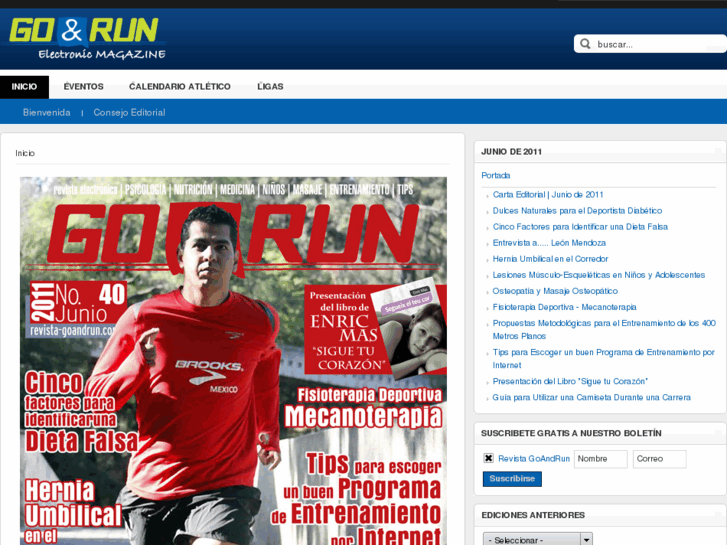Screen dimensions: 727x545
Task: Click the Revista GoAndRun newsletter link
Action: coord(534,459)
